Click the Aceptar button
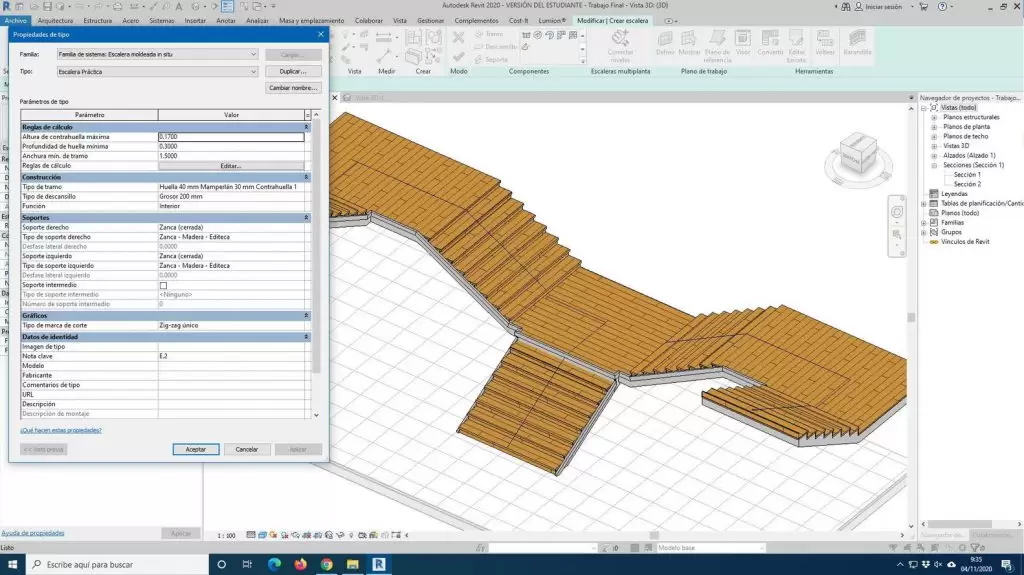This screenshot has height=575, width=1024. tap(196, 449)
